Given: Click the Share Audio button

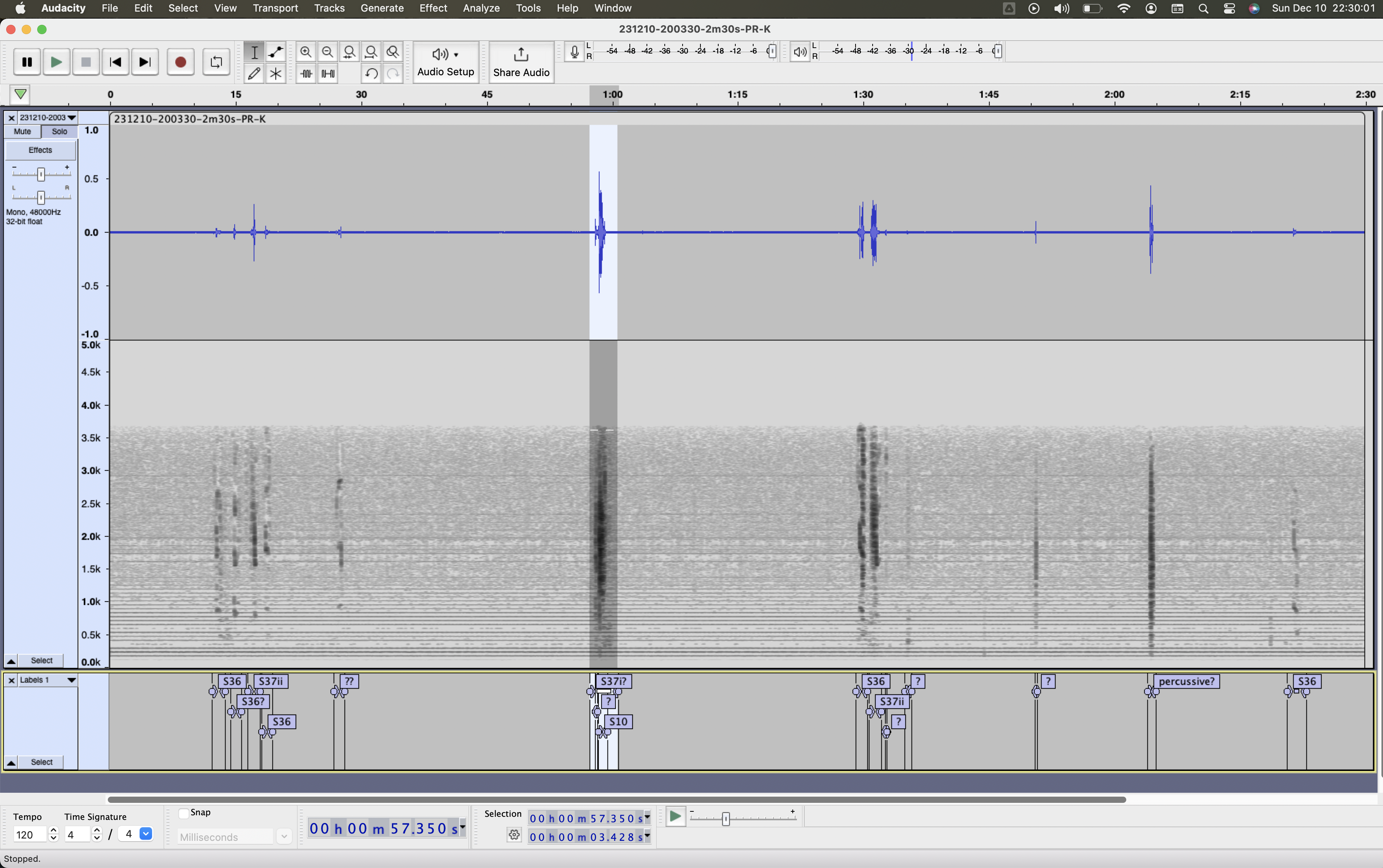Looking at the screenshot, I should pos(521,62).
